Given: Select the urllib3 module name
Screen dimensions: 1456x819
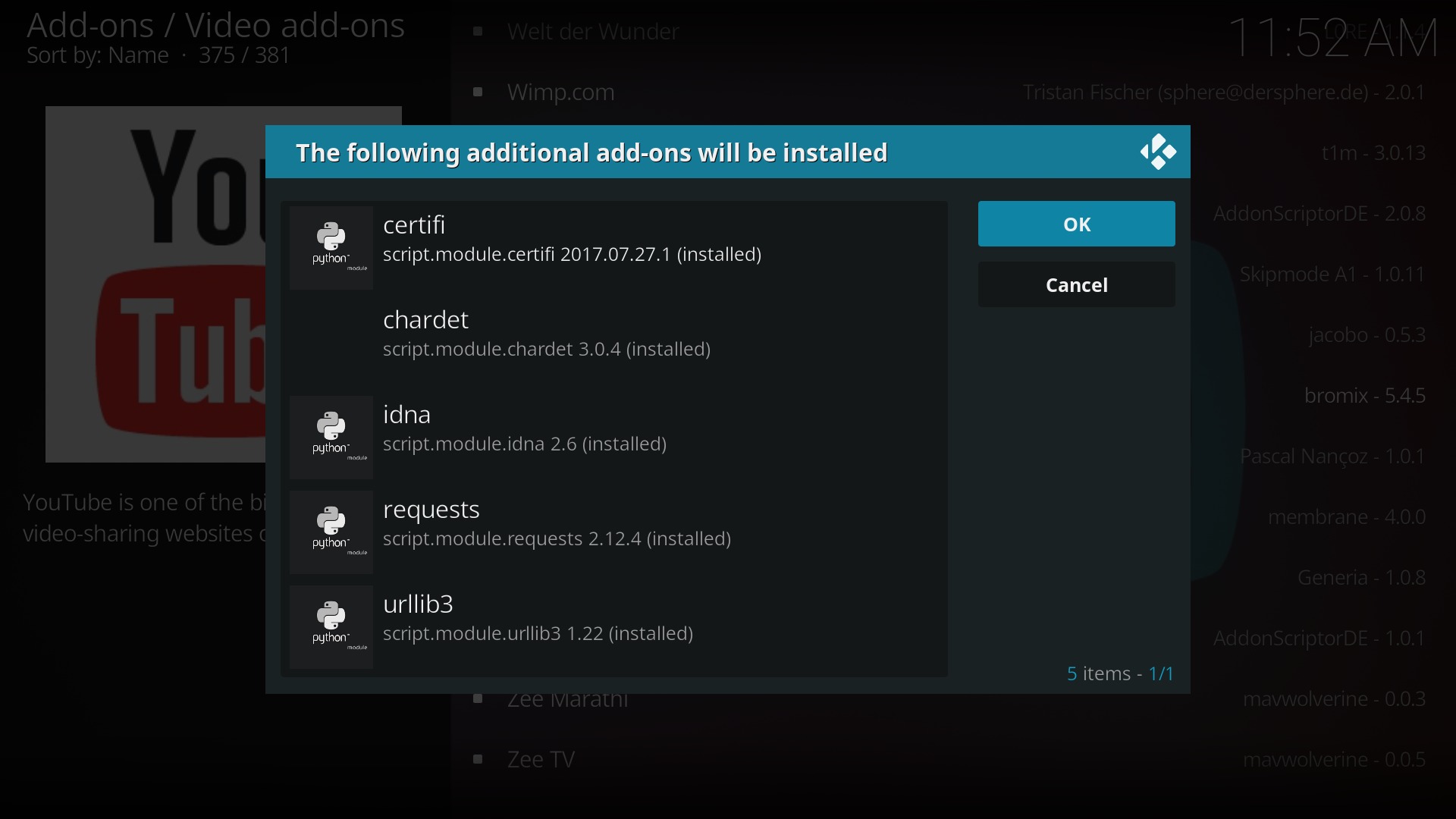Looking at the screenshot, I should click(418, 604).
